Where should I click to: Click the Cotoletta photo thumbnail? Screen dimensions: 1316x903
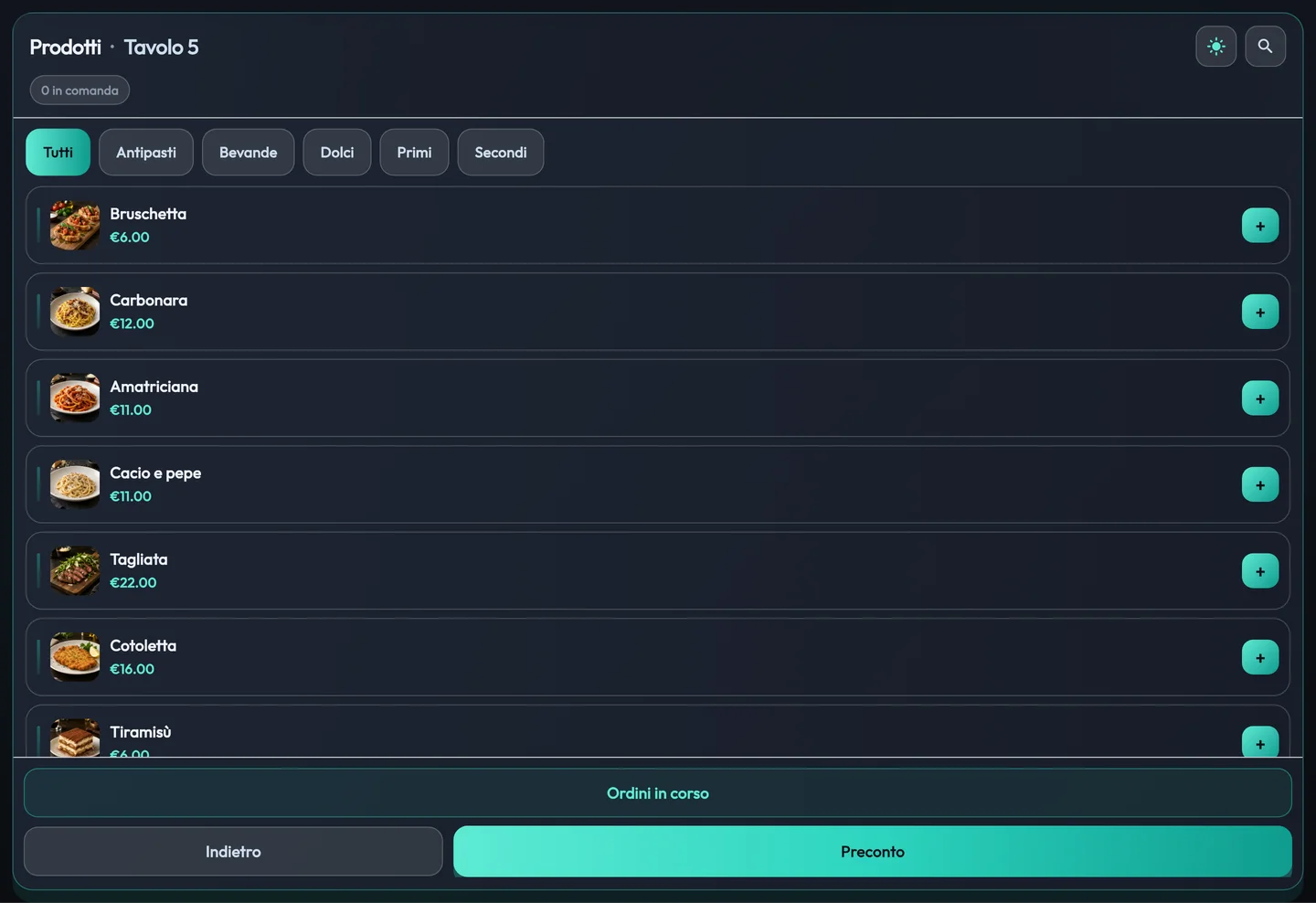pyautogui.click(x=75, y=657)
